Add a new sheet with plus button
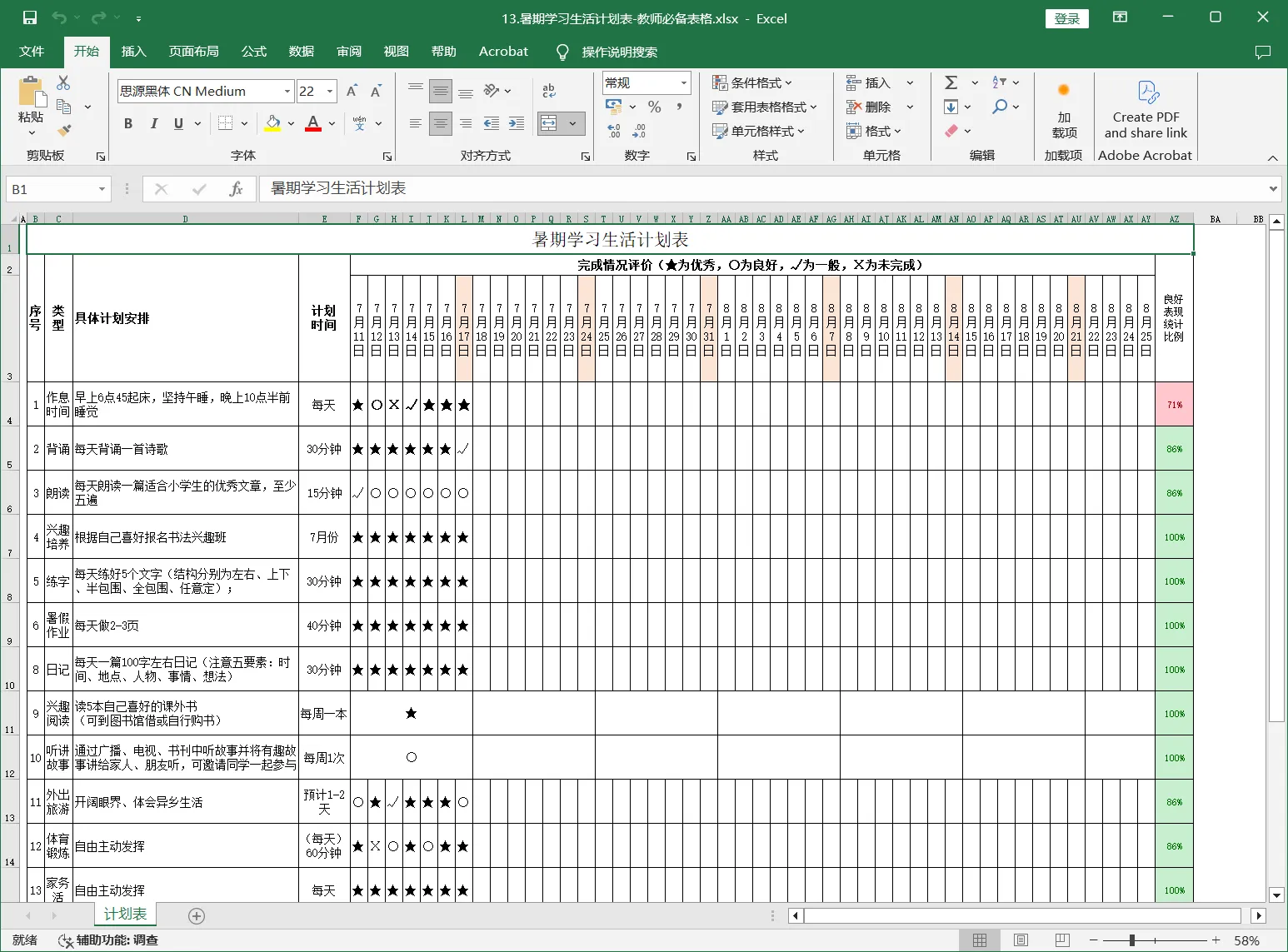Viewport: 1288px width, 952px height. (197, 916)
